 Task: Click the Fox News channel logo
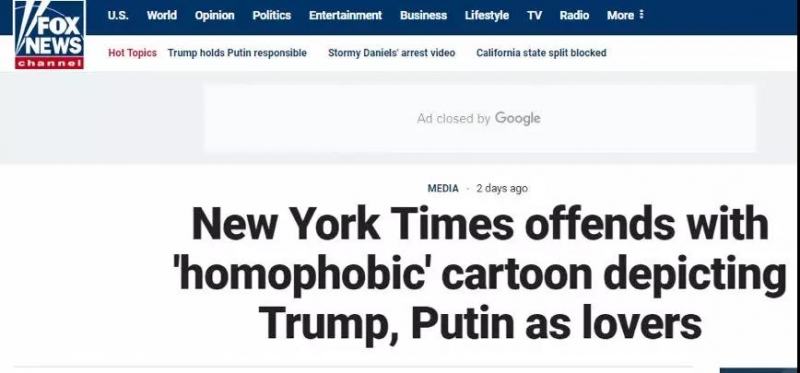(49, 35)
